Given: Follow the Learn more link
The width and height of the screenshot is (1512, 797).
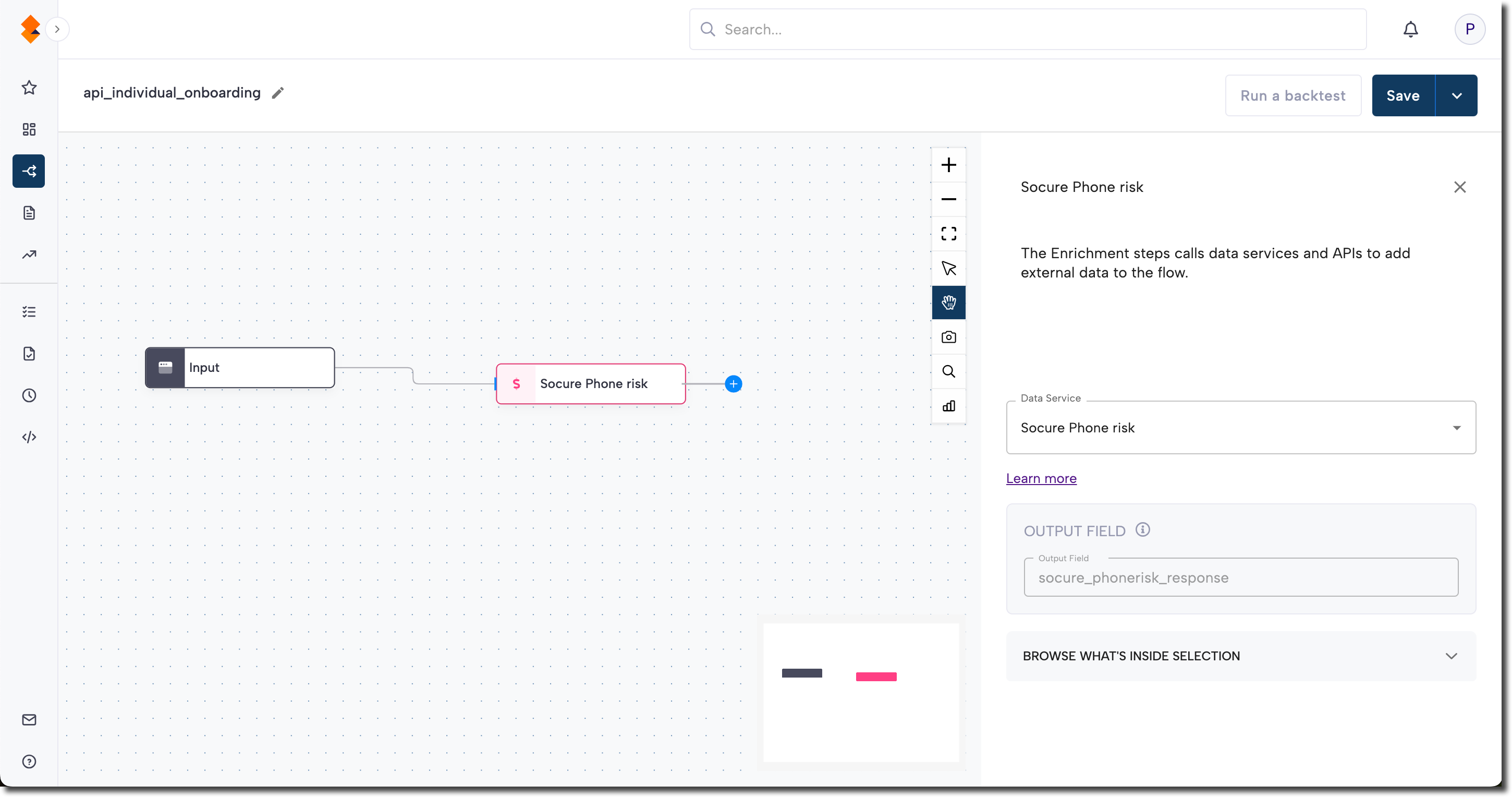Looking at the screenshot, I should tap(1041, 479).
